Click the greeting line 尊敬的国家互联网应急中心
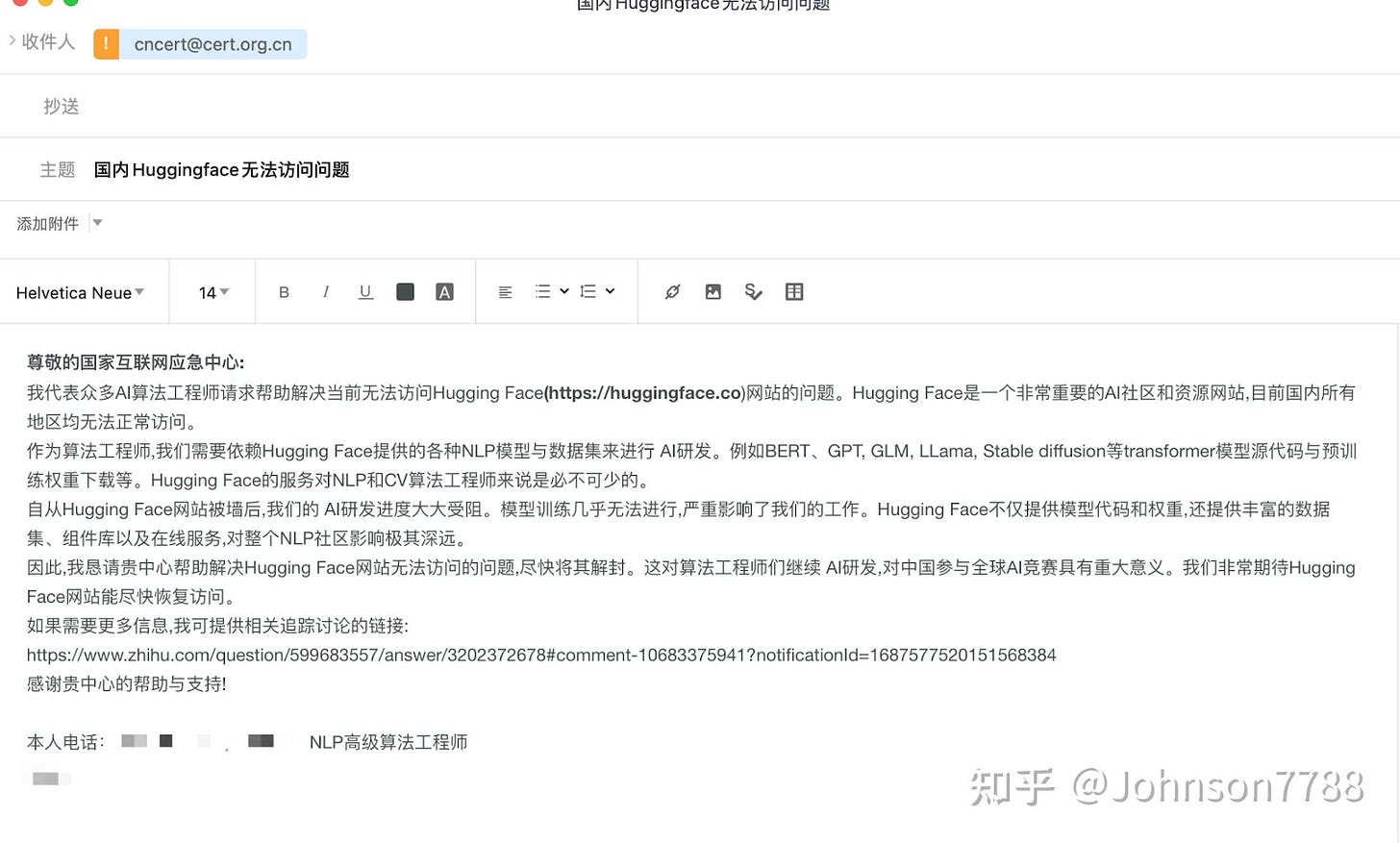1400x843 pixels. tap(135, 362)
